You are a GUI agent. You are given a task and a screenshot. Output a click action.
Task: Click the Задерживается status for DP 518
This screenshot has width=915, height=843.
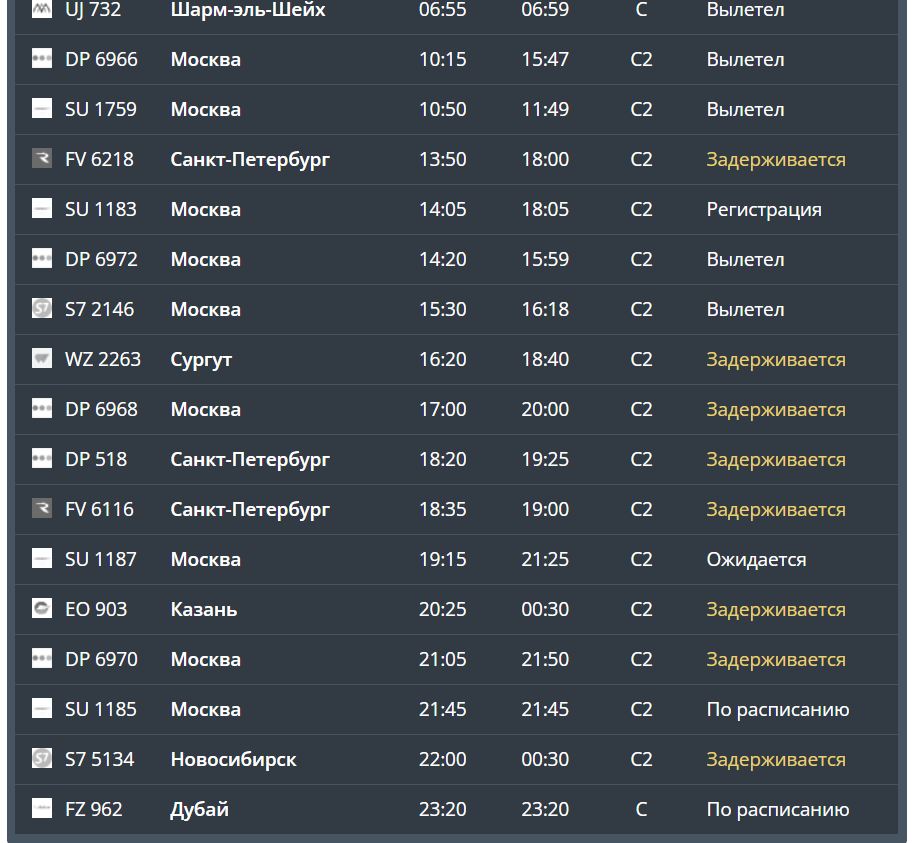point(776,459)
